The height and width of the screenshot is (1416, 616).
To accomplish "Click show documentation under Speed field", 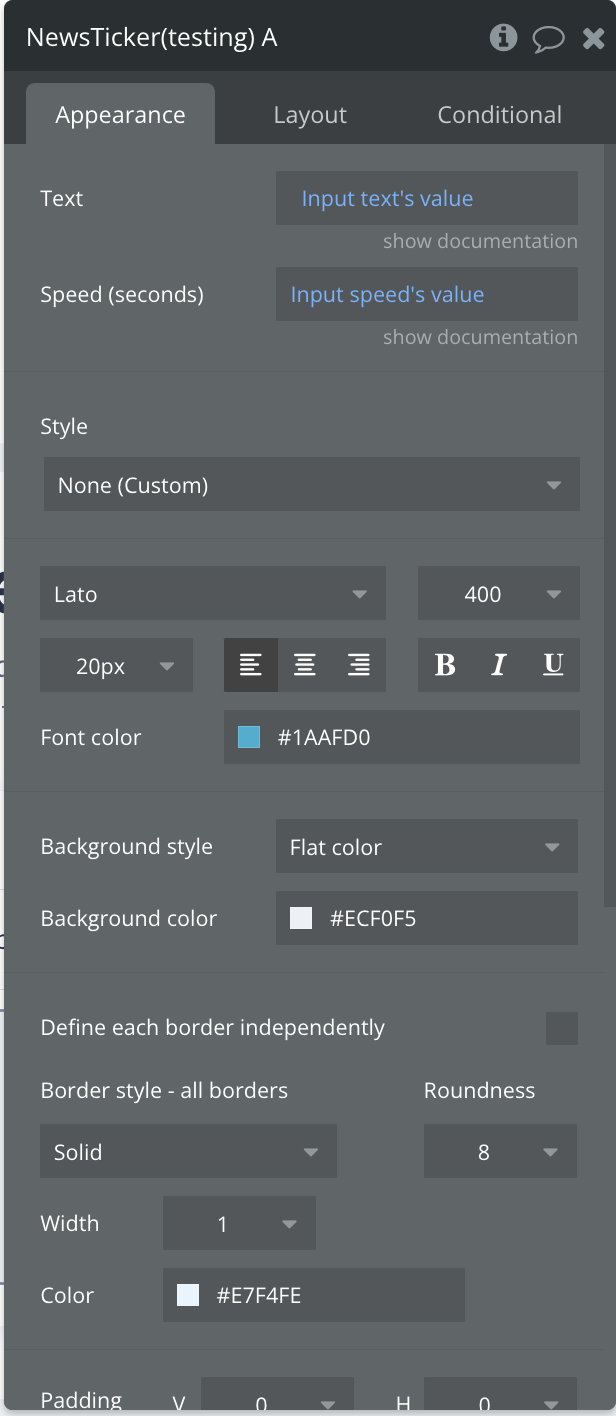I will pyautogui.click(x=480, y=337).
